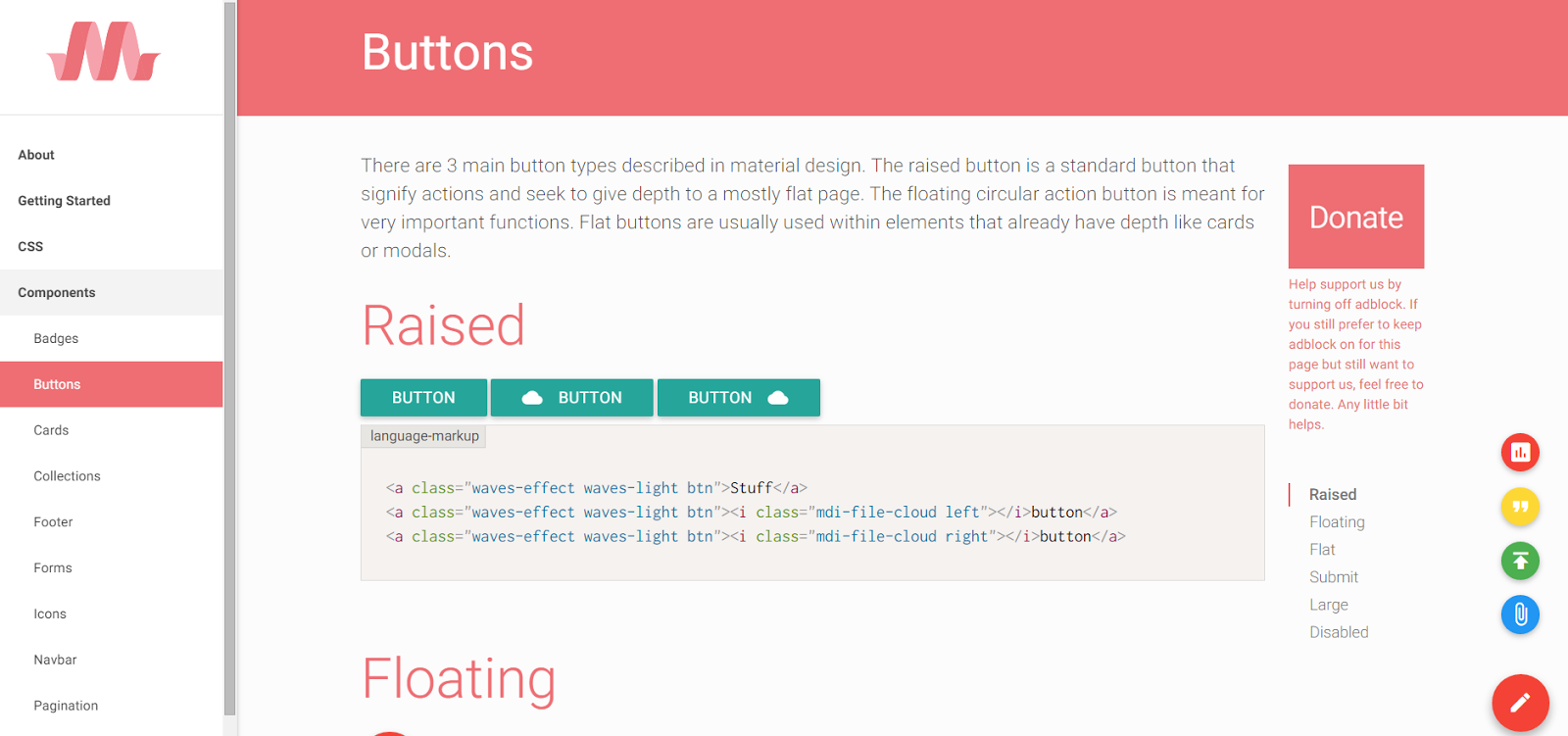Click the Donate button
The width and height of the screenshot is (1568, 736).
1356,217
